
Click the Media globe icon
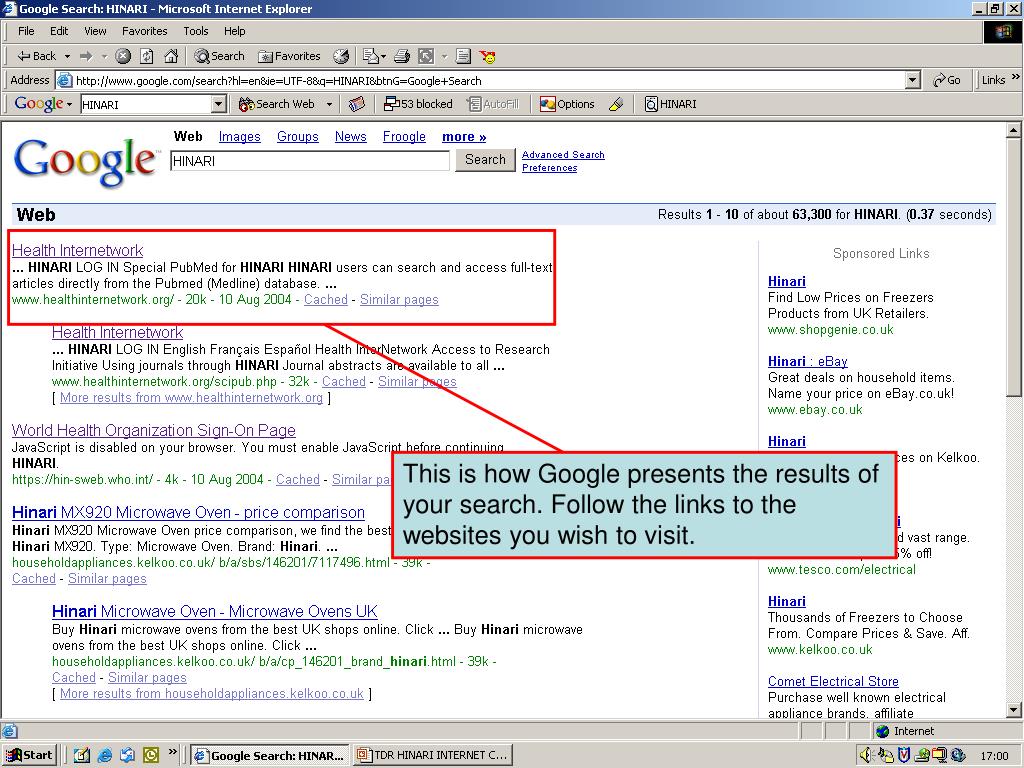click(x=341, y=56)
